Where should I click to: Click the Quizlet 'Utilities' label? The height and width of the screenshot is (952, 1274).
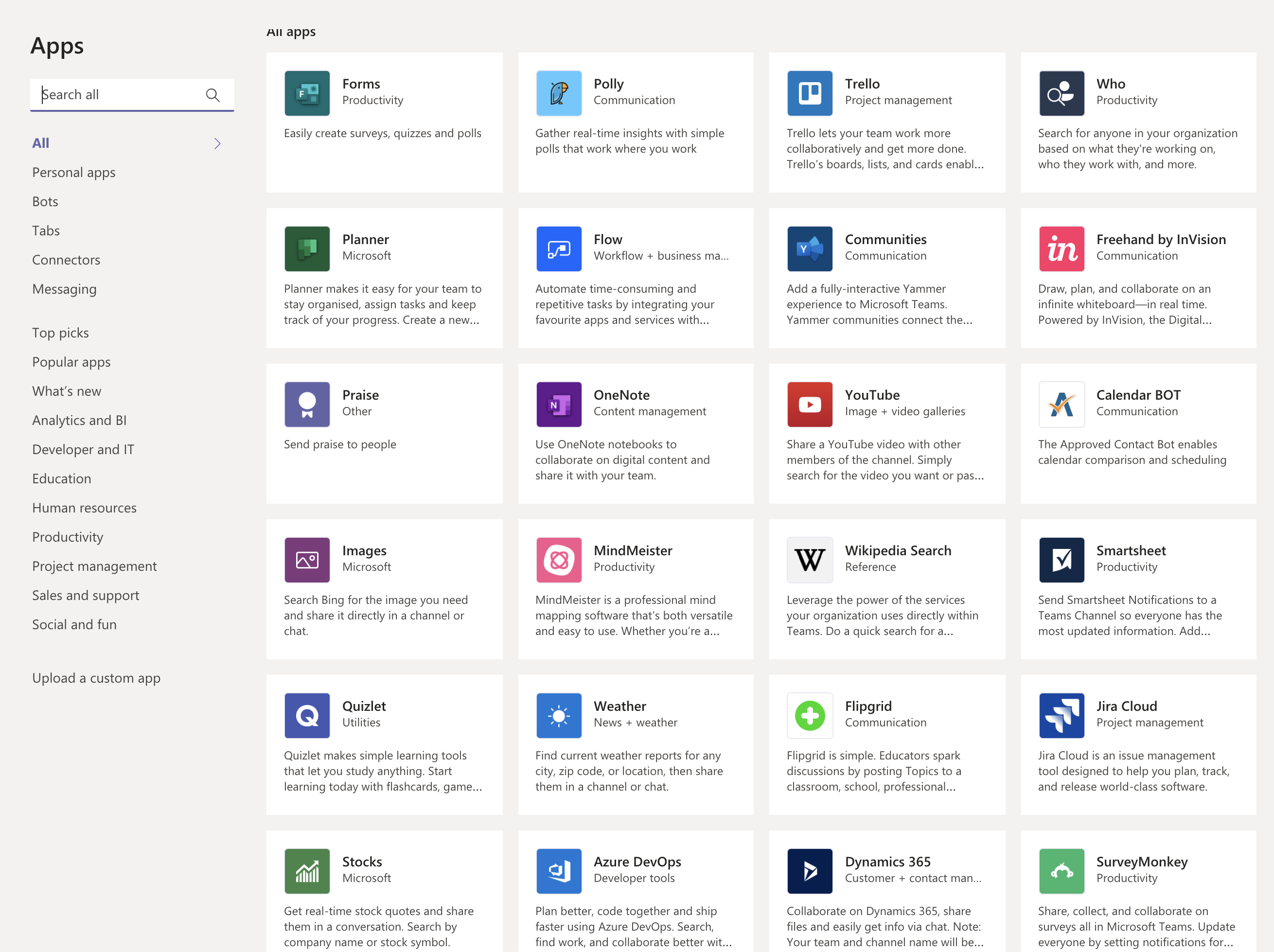[361, 722]
